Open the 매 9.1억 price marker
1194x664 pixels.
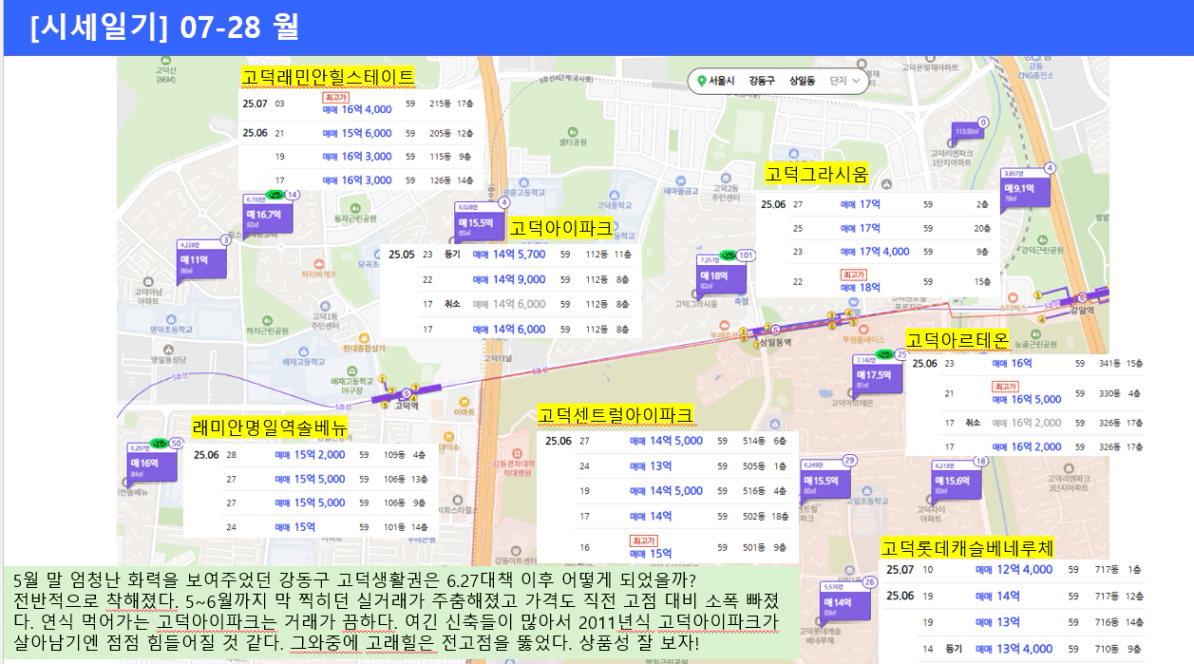(1025, 189)
